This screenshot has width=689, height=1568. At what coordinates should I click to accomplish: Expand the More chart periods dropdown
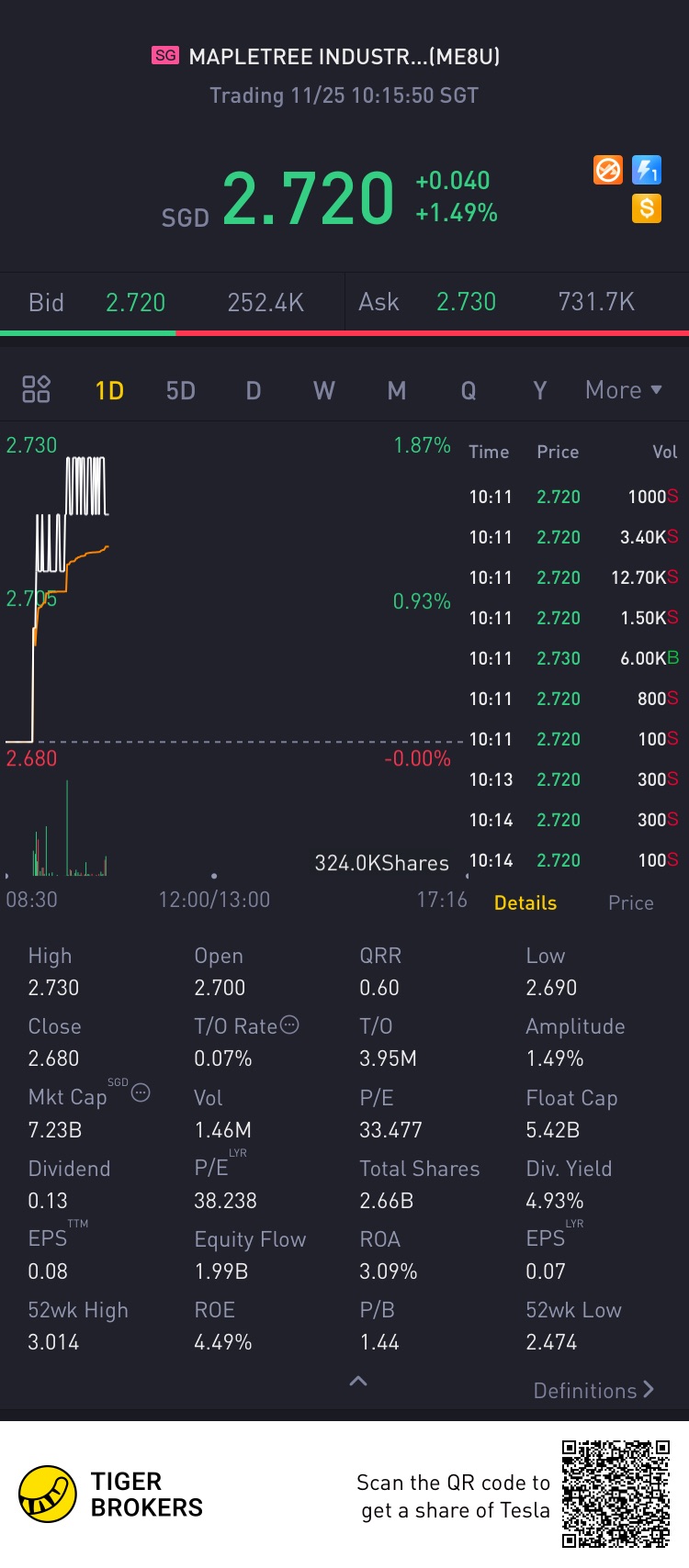click(x=624, y=390)
